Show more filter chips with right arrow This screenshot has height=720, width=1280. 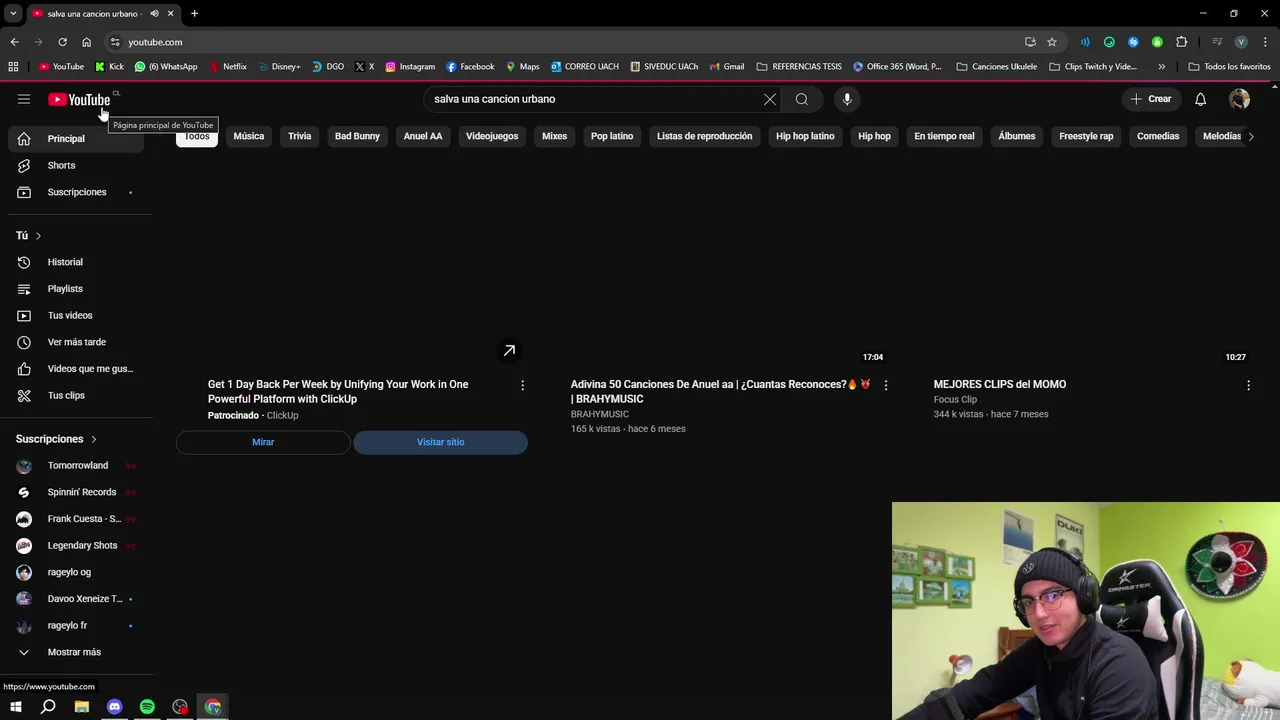click(1250, 136)
